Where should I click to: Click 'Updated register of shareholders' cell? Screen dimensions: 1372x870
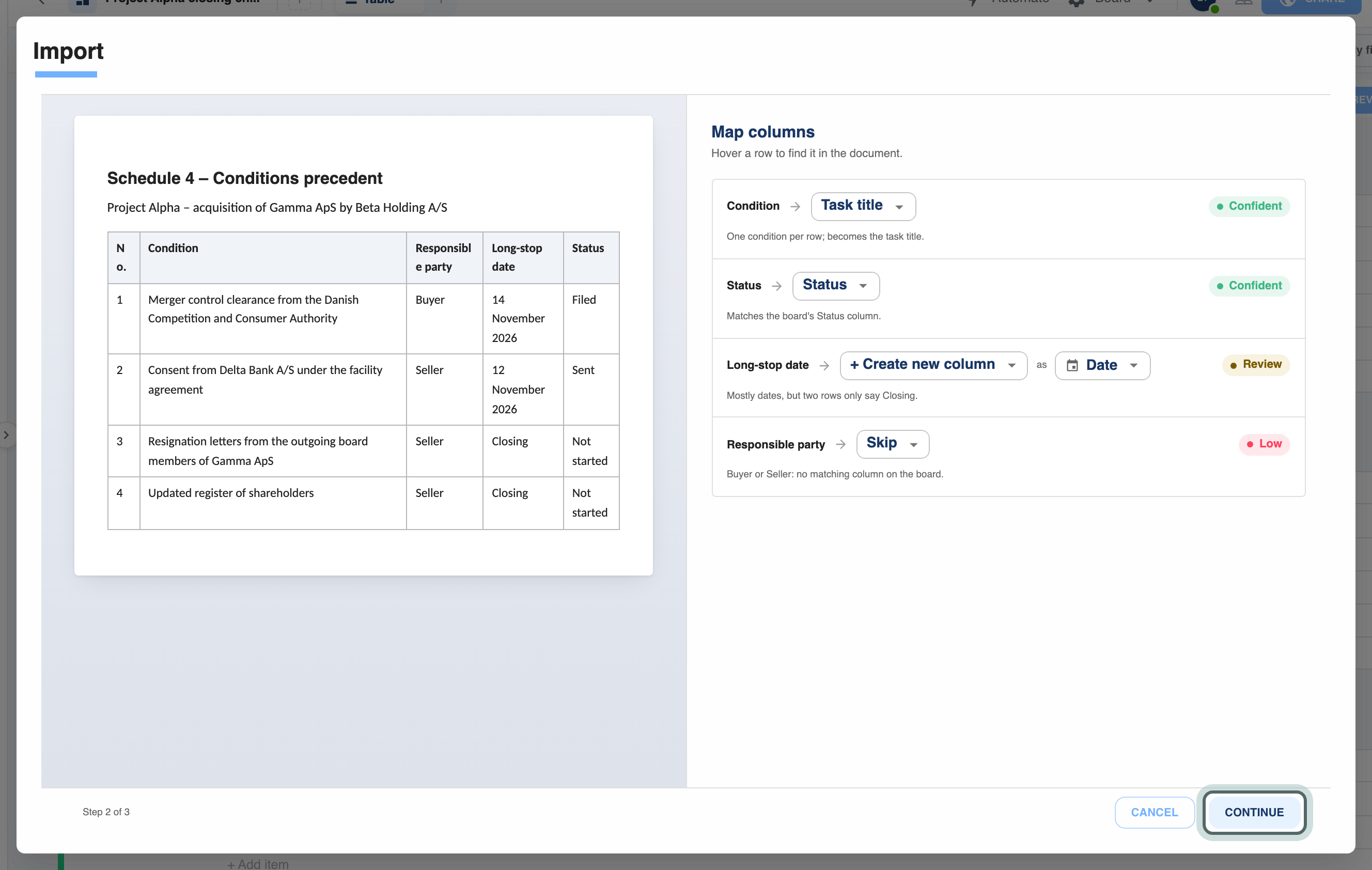(x=273, y=503)
